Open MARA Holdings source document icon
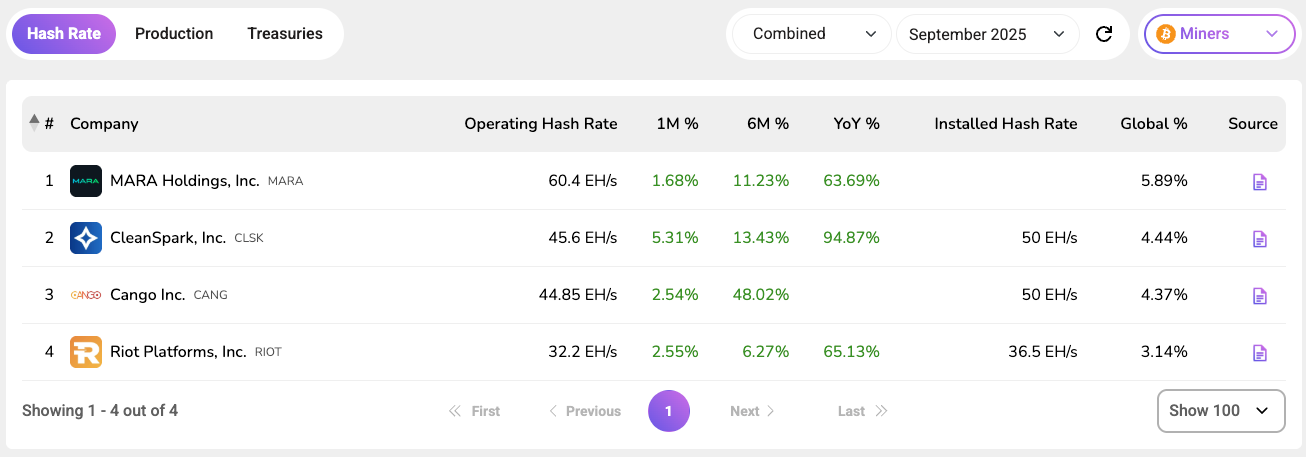 (1259, 182)
